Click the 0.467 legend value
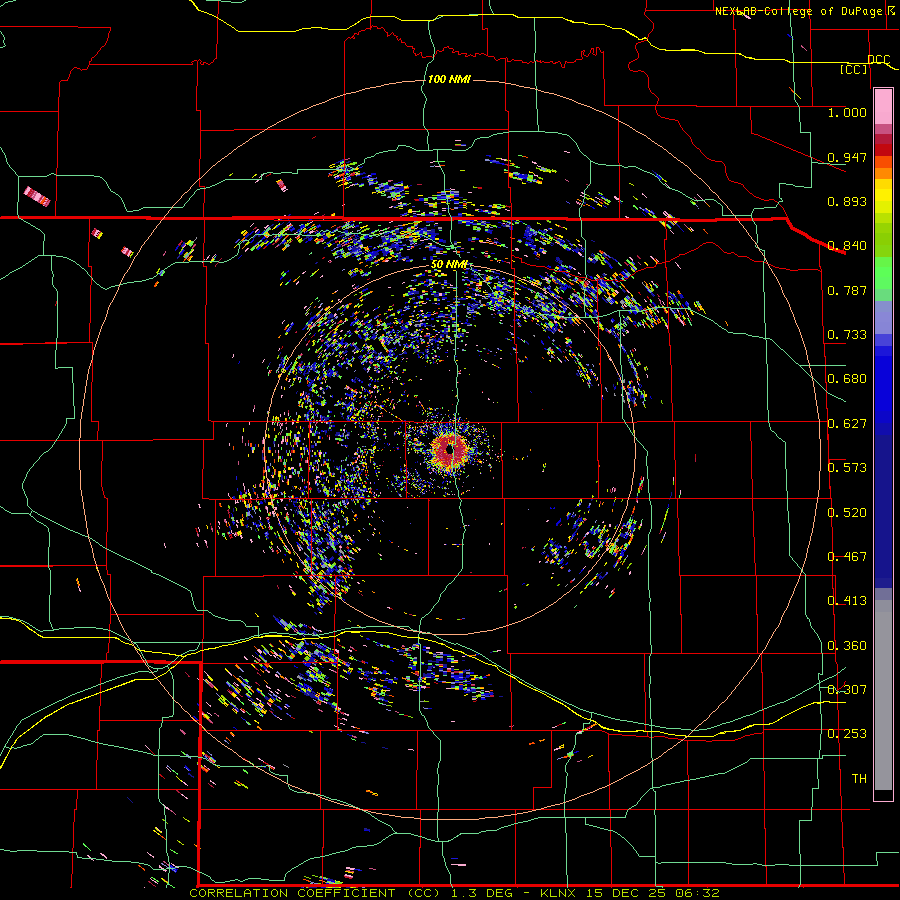Image resolution: width=900 pixels, height=900 pixels. coord(847,557)
